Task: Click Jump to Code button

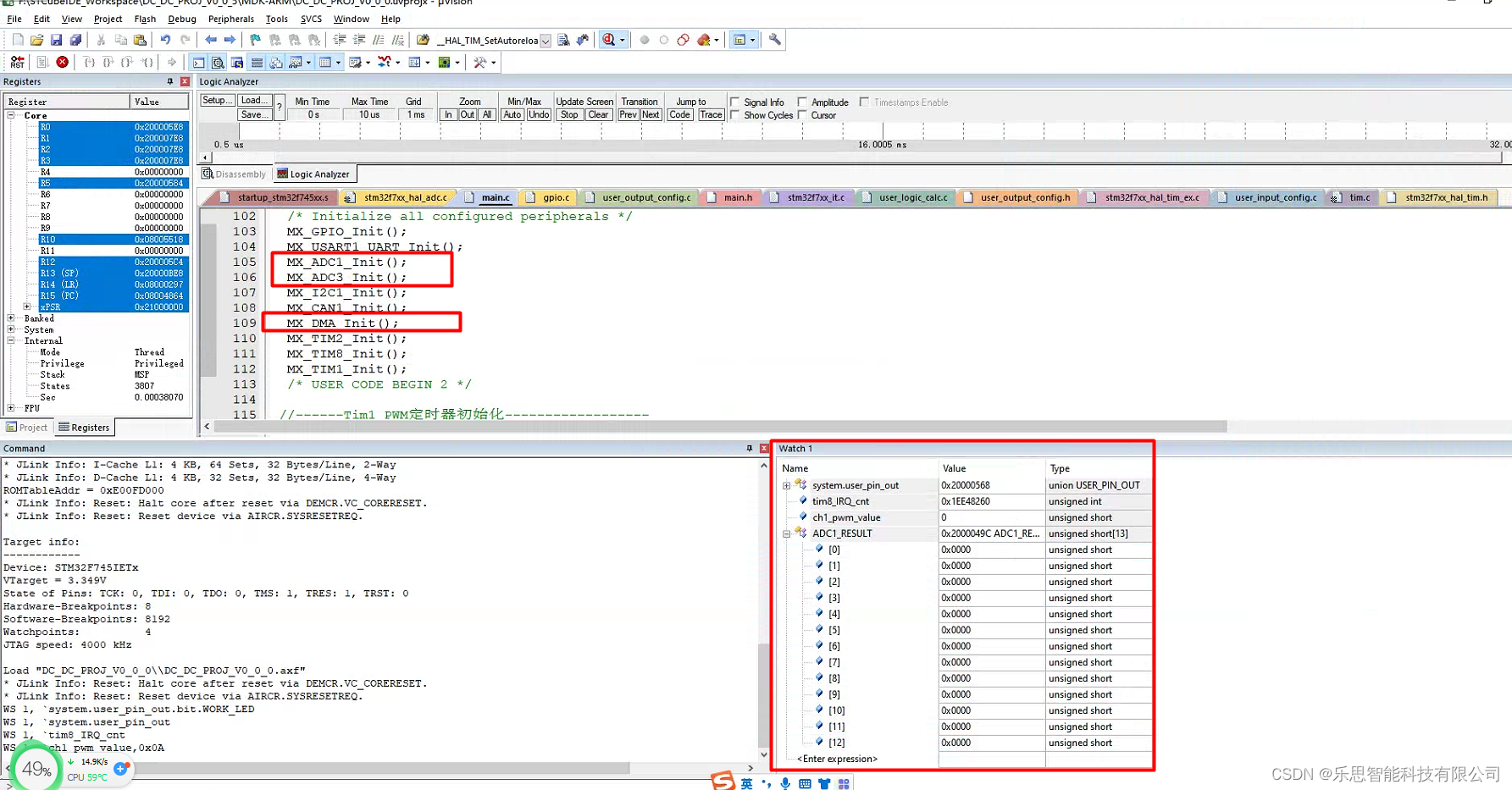Action: pyautogui.click(x=679, y=115)
